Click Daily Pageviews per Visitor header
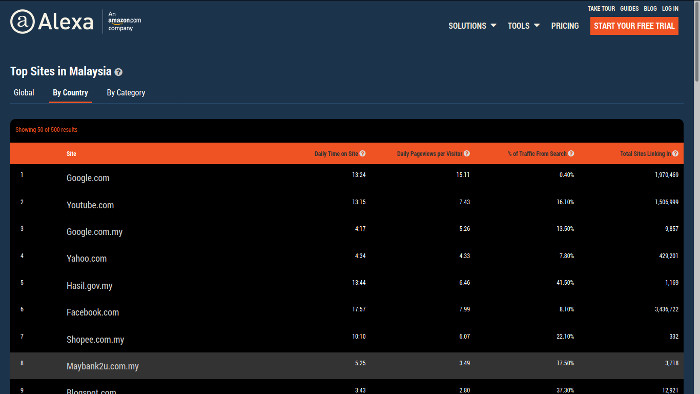 coord(429,153)
